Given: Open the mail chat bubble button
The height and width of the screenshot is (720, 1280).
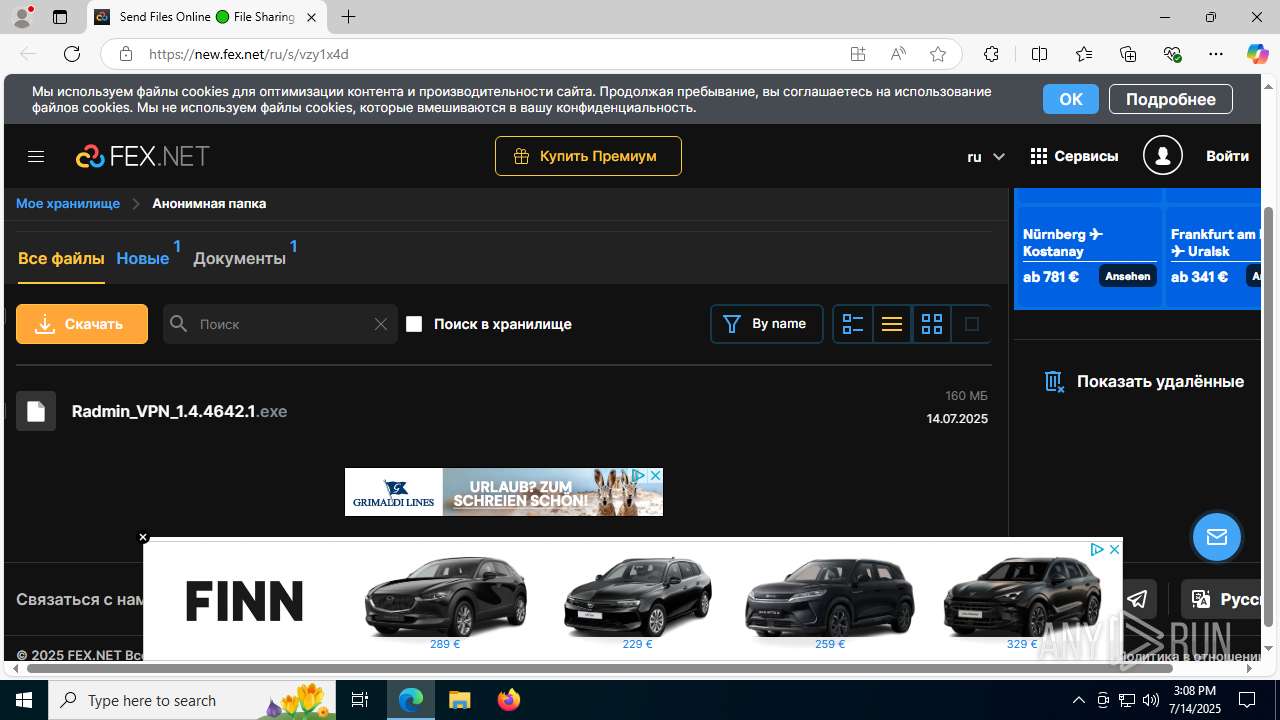Looking at the screenshot, I should 1217,537.
